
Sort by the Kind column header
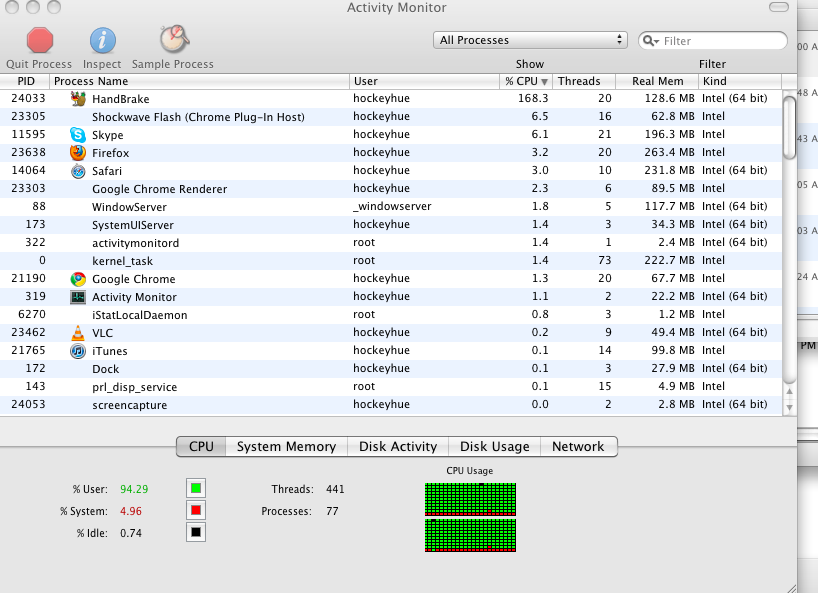coord(740,81)
